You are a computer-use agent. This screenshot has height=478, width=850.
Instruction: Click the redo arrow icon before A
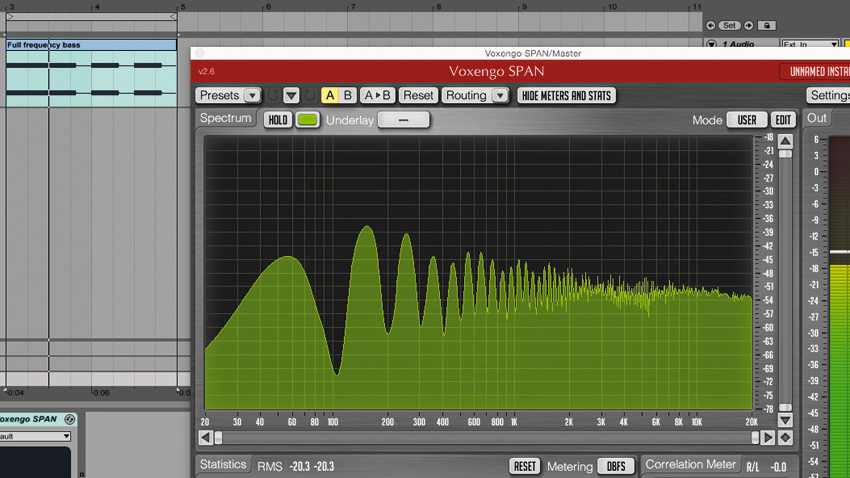pos(310,96)
